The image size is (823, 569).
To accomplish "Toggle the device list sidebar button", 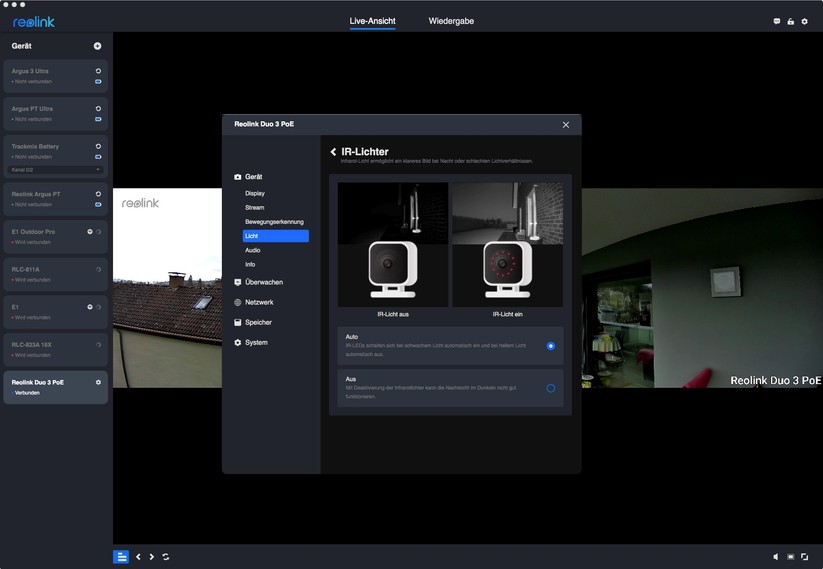I will (120, 557).
